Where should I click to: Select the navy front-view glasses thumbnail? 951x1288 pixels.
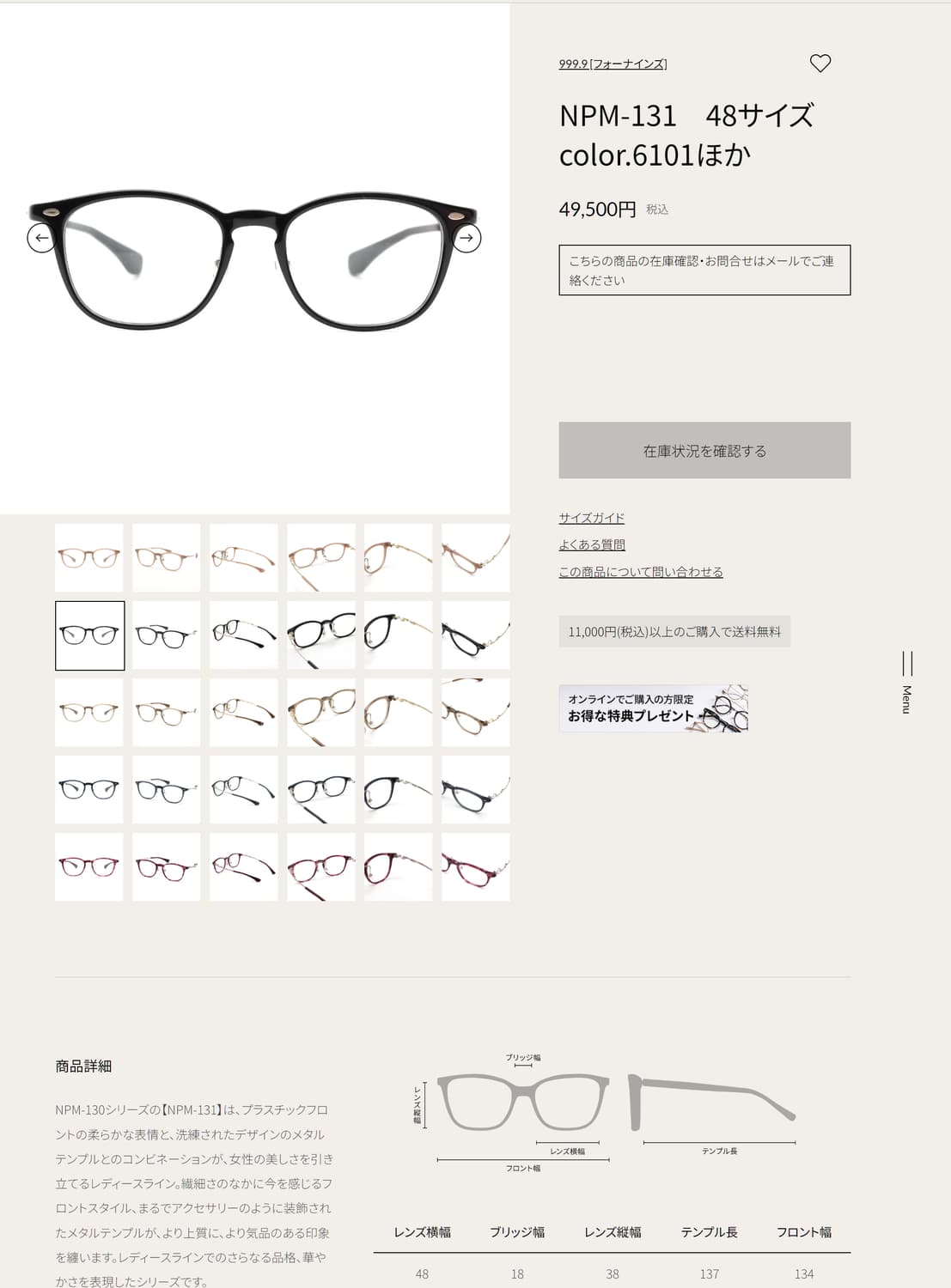click(89, 790)
